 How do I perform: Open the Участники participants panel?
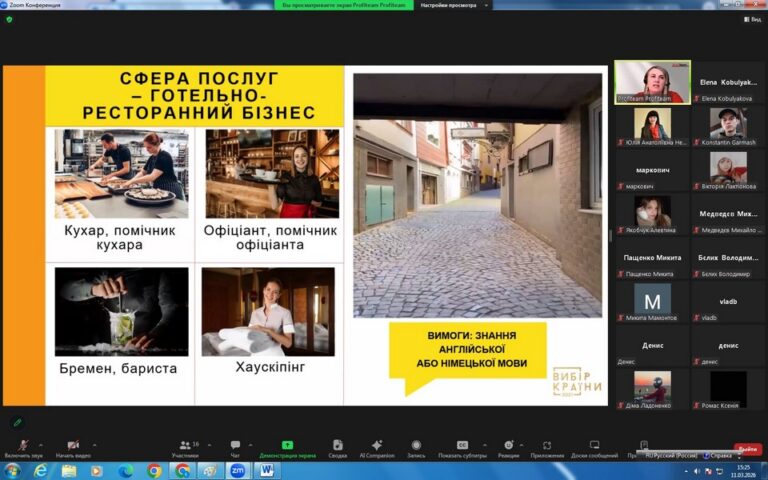tap(185, 446)
